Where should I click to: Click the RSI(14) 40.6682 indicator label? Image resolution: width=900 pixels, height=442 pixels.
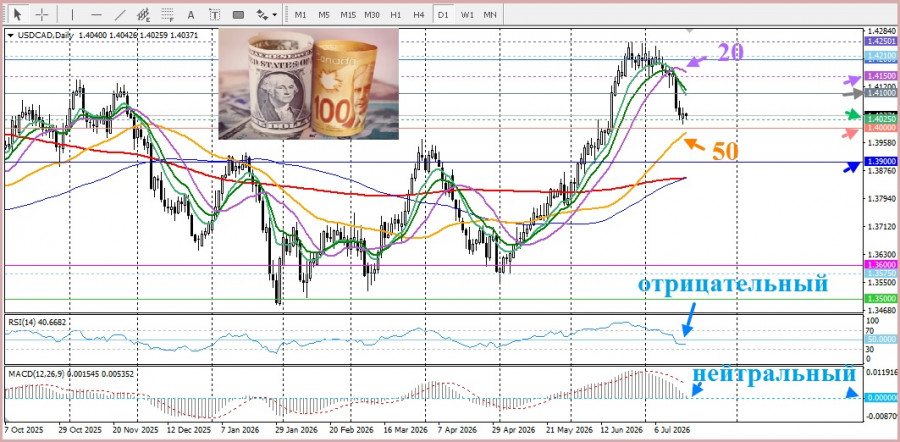(37, 322)
